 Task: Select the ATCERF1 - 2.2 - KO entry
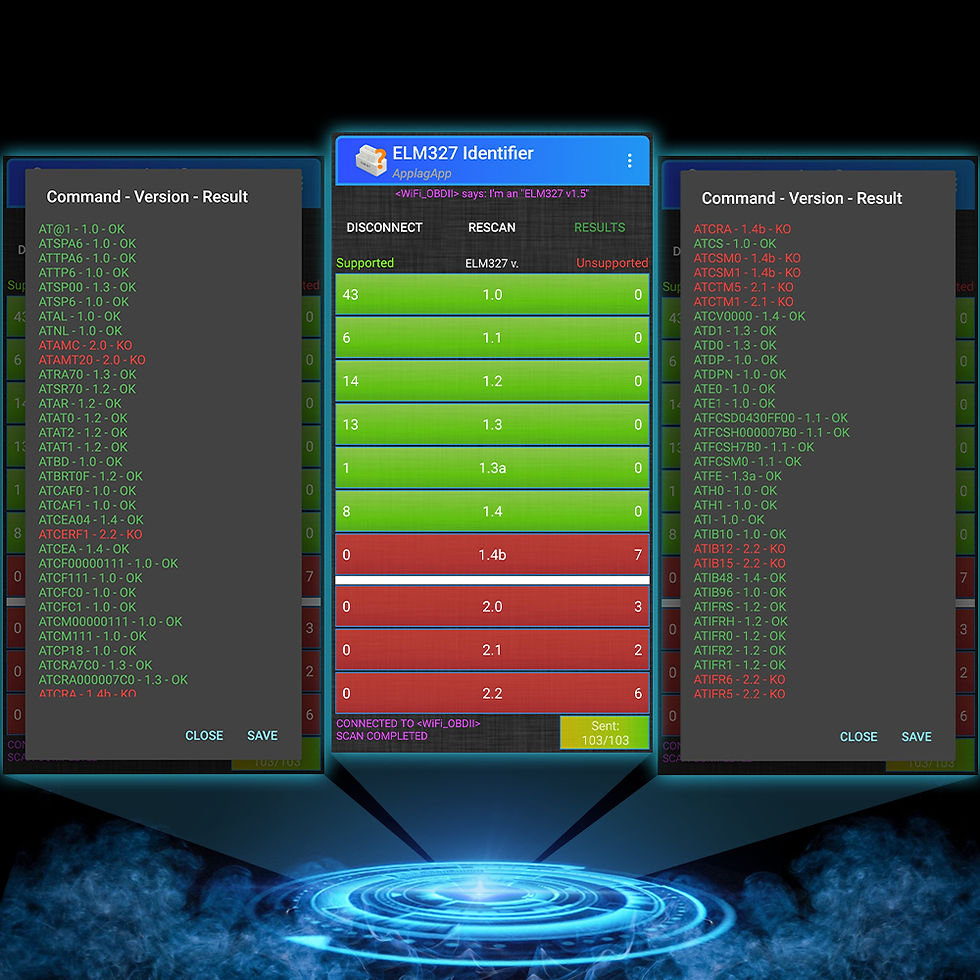point(90,534)
